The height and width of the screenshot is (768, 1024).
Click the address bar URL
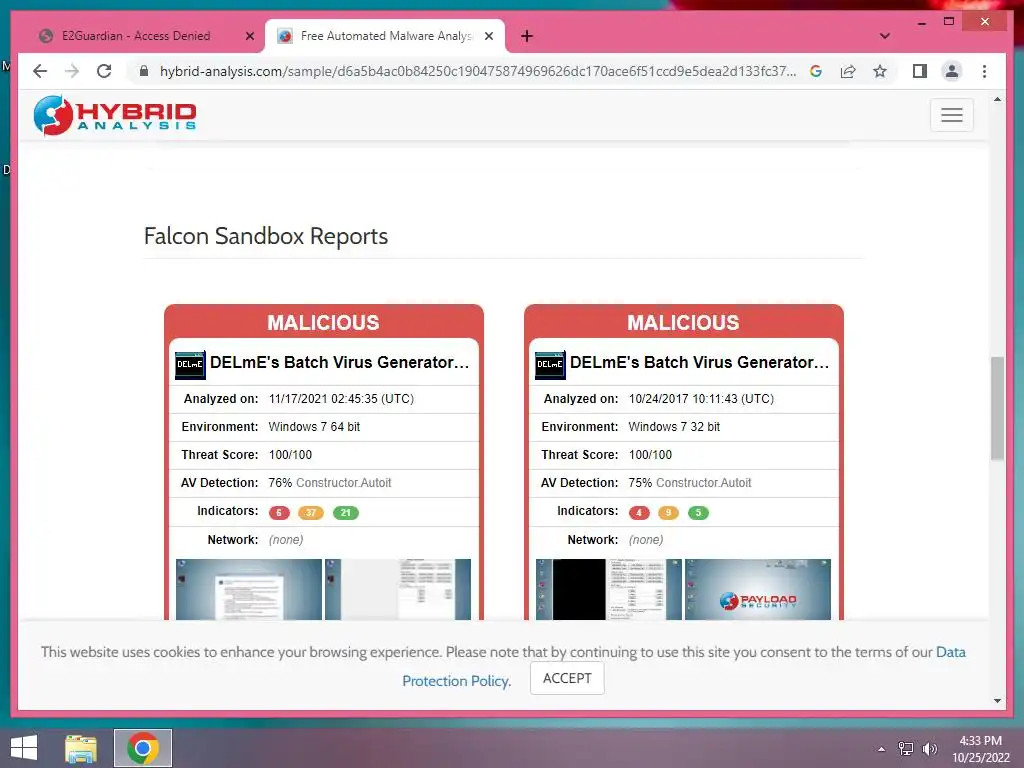tap(477, 71)
